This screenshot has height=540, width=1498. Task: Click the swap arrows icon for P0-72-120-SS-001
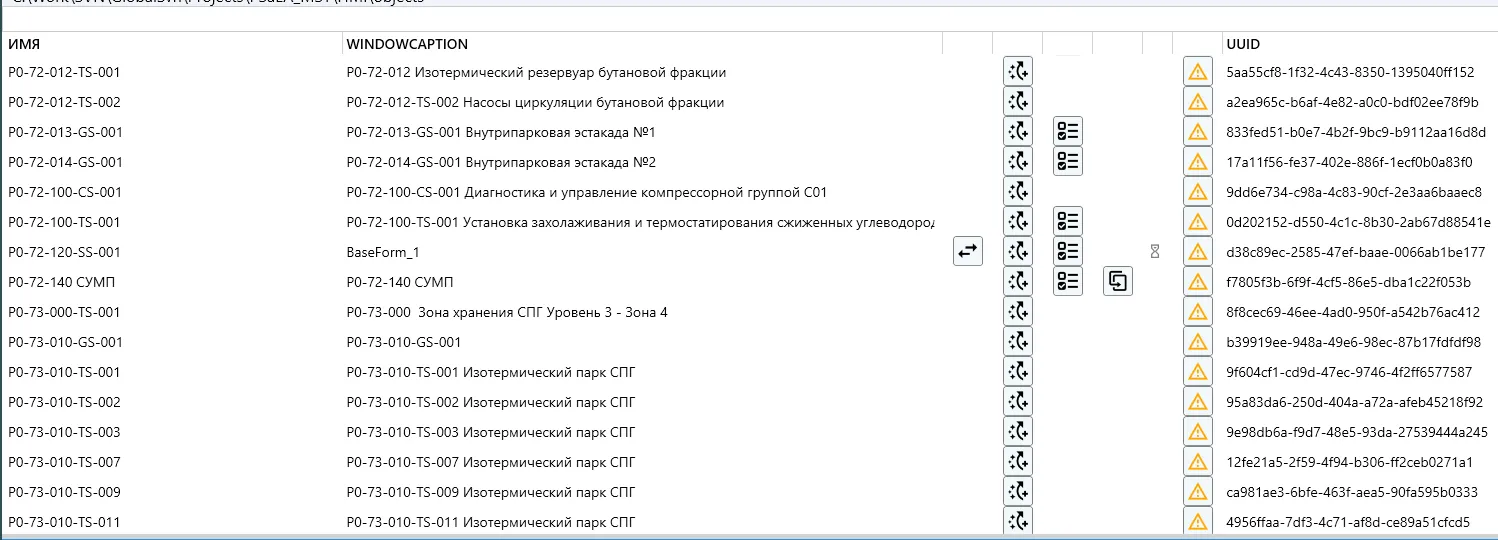tap(968, 252)
